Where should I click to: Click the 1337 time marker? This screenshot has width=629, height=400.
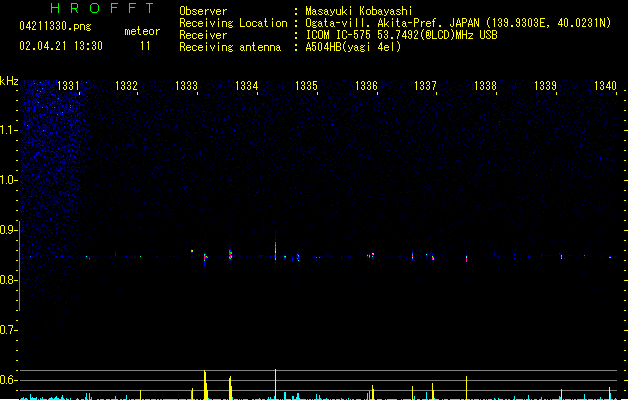(x=425, y=86)
